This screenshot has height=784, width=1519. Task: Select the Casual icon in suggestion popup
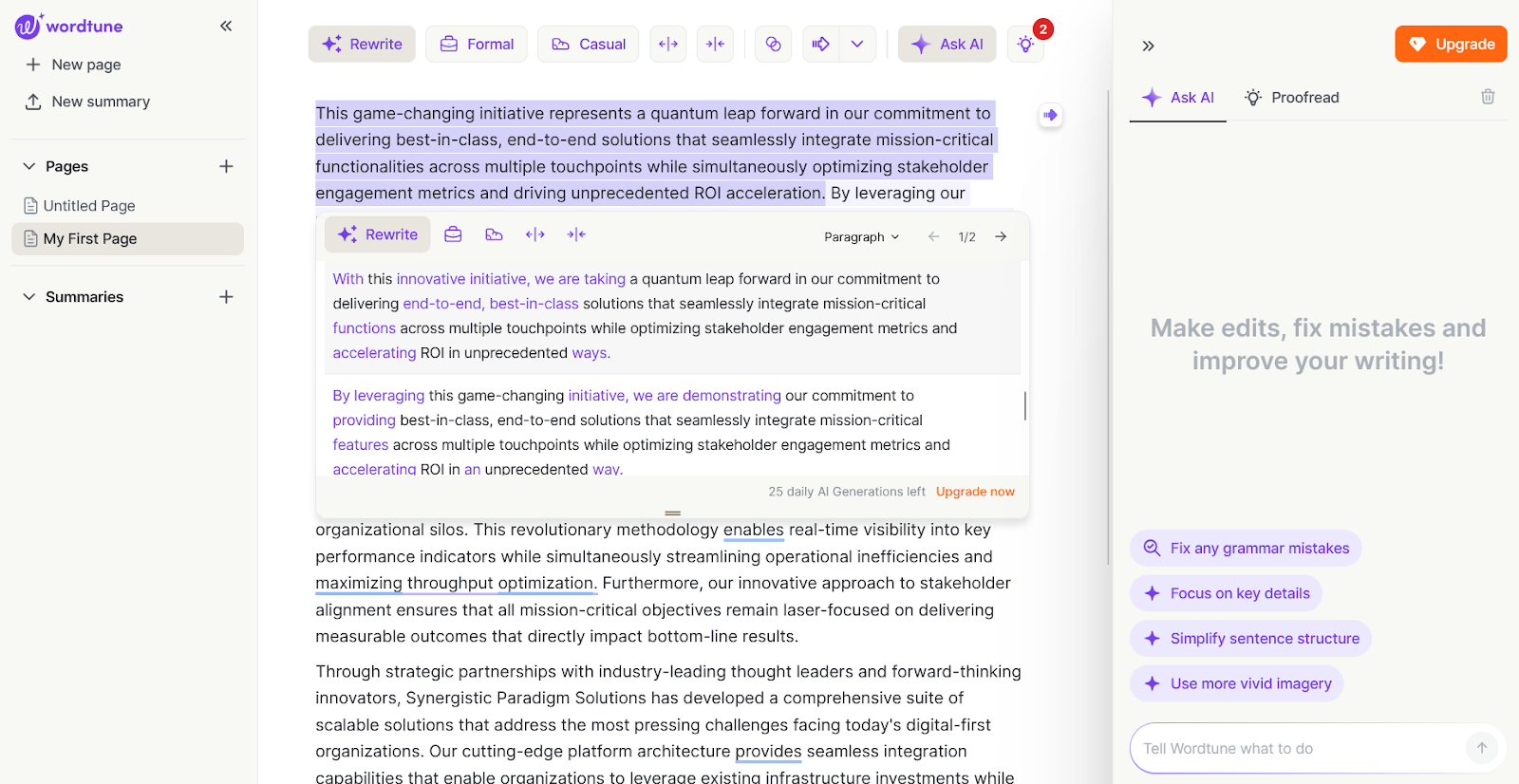click(494, 234)
